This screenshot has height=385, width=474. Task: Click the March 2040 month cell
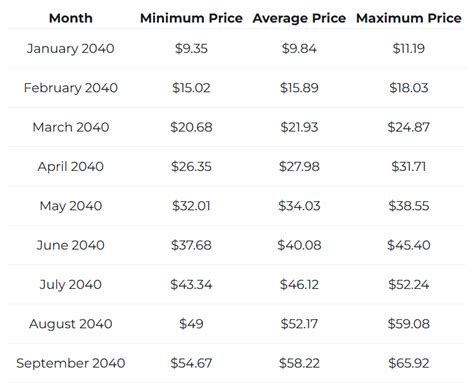(x=71, y=127)
